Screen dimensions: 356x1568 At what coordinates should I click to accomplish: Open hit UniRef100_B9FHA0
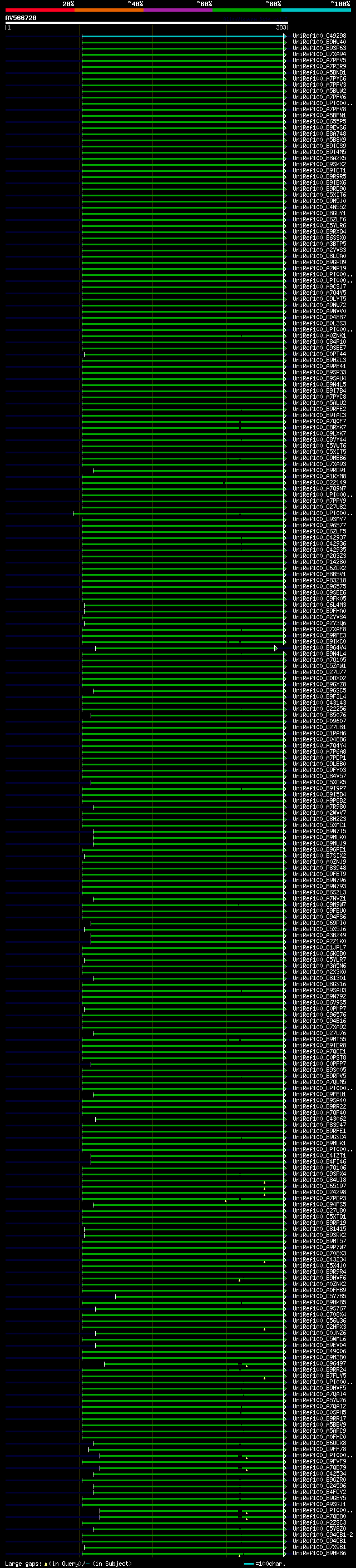point(319,611)
